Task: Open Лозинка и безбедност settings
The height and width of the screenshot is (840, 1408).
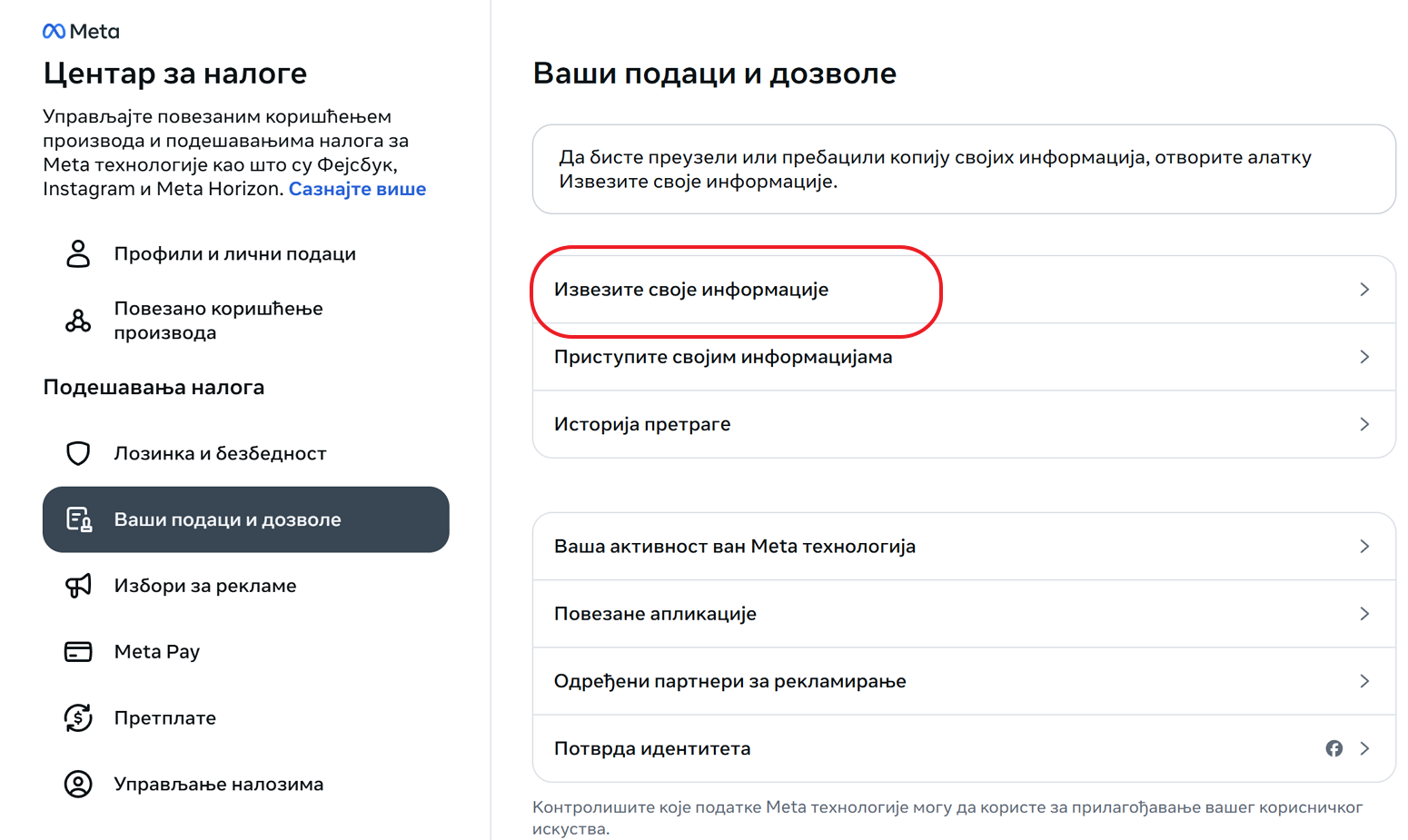Action: click(220, 453)
